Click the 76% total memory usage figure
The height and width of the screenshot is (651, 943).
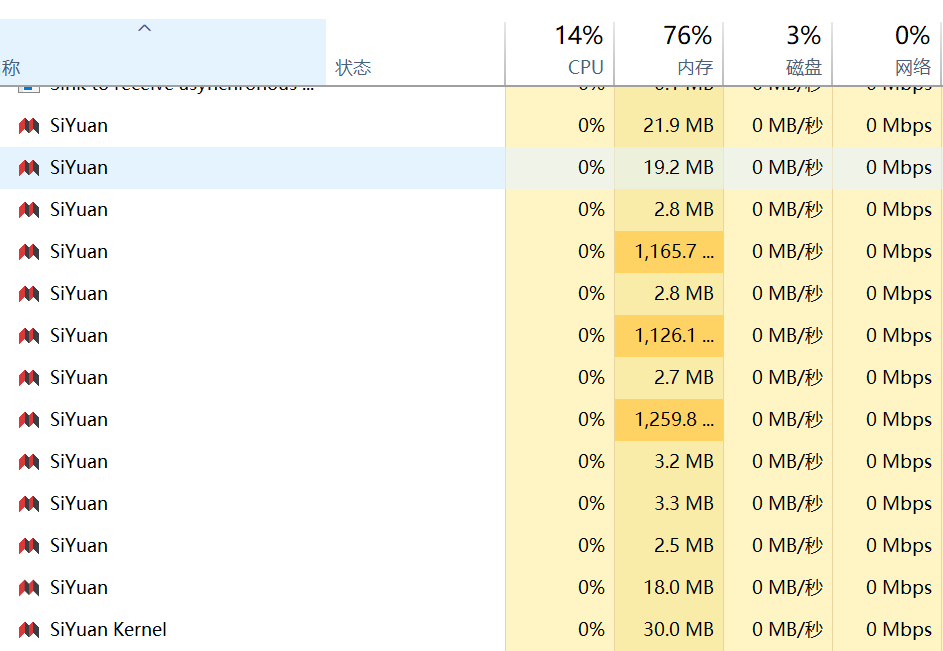tap(688, 36)
